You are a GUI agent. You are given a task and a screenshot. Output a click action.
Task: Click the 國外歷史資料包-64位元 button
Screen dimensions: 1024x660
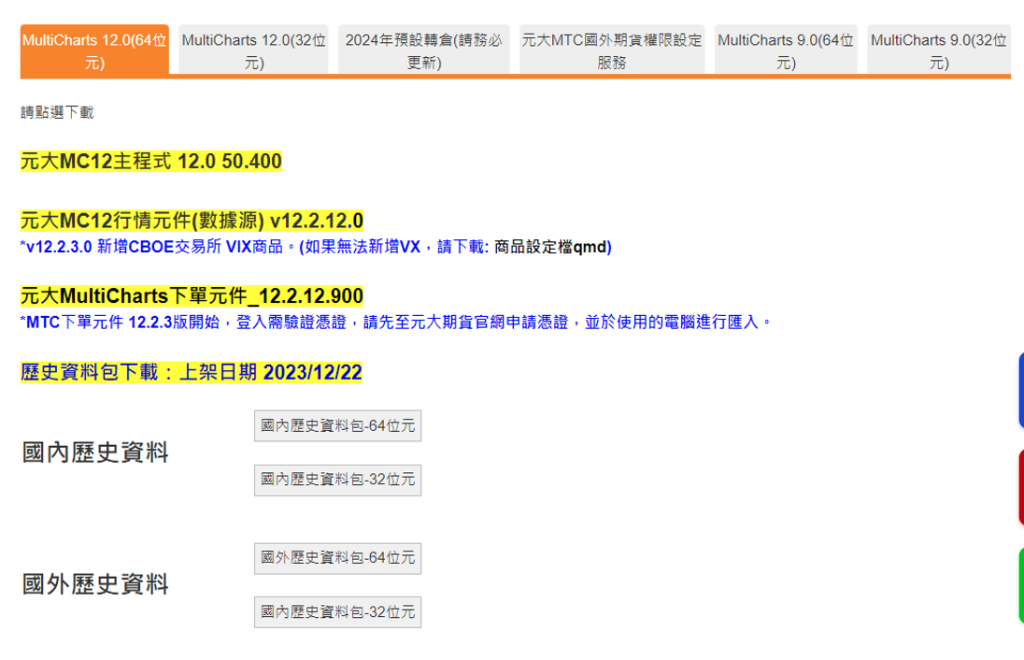point(338,558)
